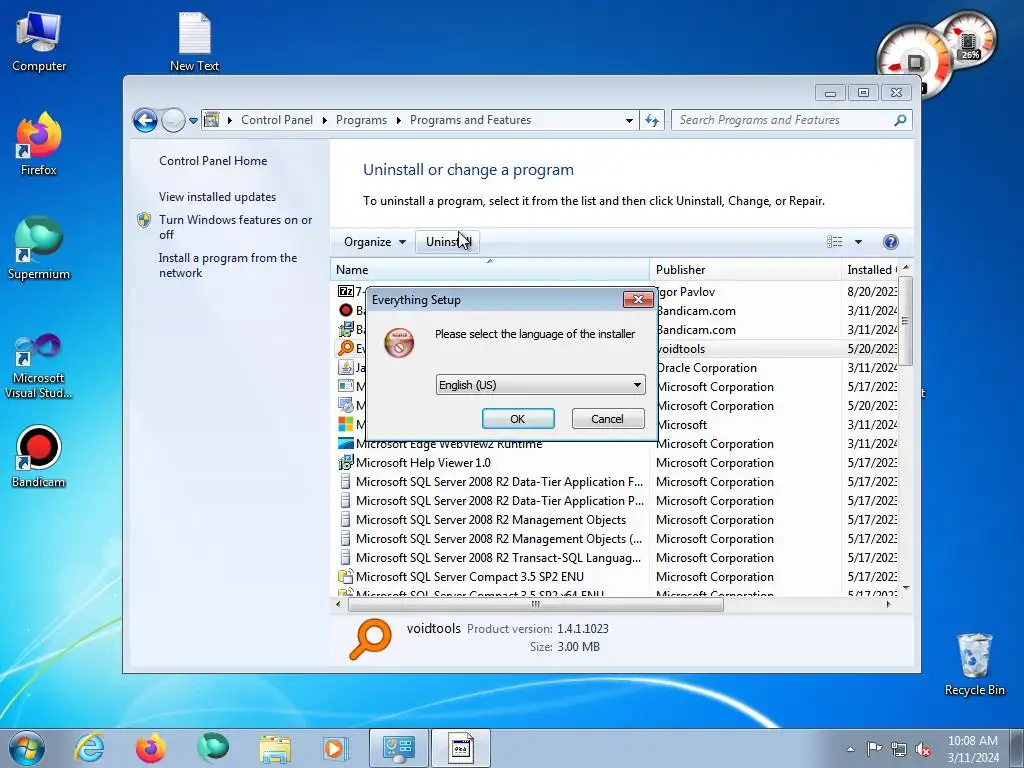Select the 7-Zip program icon row
Screen dimensions: 1024x768
345,291
